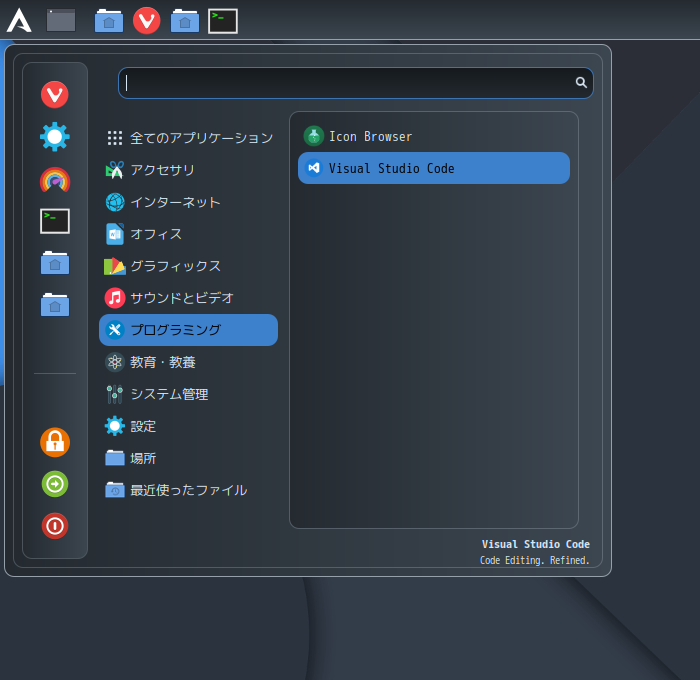The image size is (700, 680).
Task: Open the second home folder launcher in the top panel
Action: pyautogui.click(x=185, y=21)
